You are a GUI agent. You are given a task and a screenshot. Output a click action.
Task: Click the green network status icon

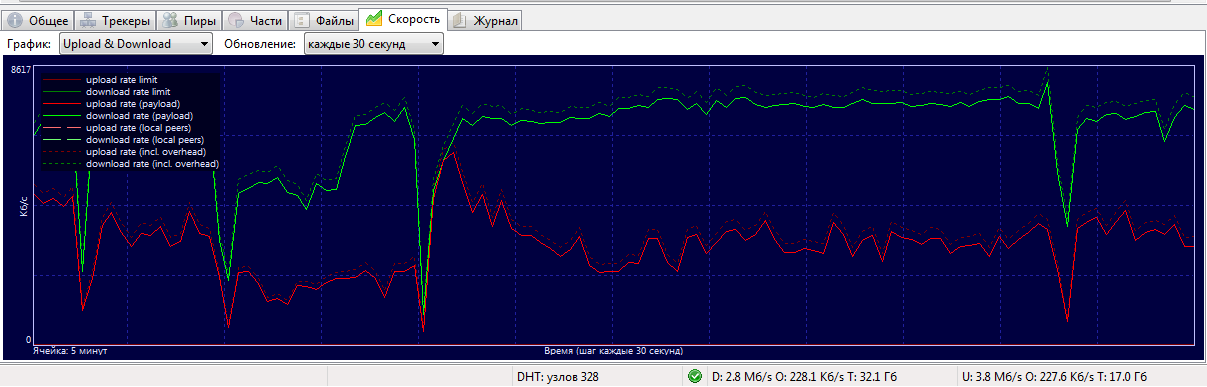click(695, 376)
